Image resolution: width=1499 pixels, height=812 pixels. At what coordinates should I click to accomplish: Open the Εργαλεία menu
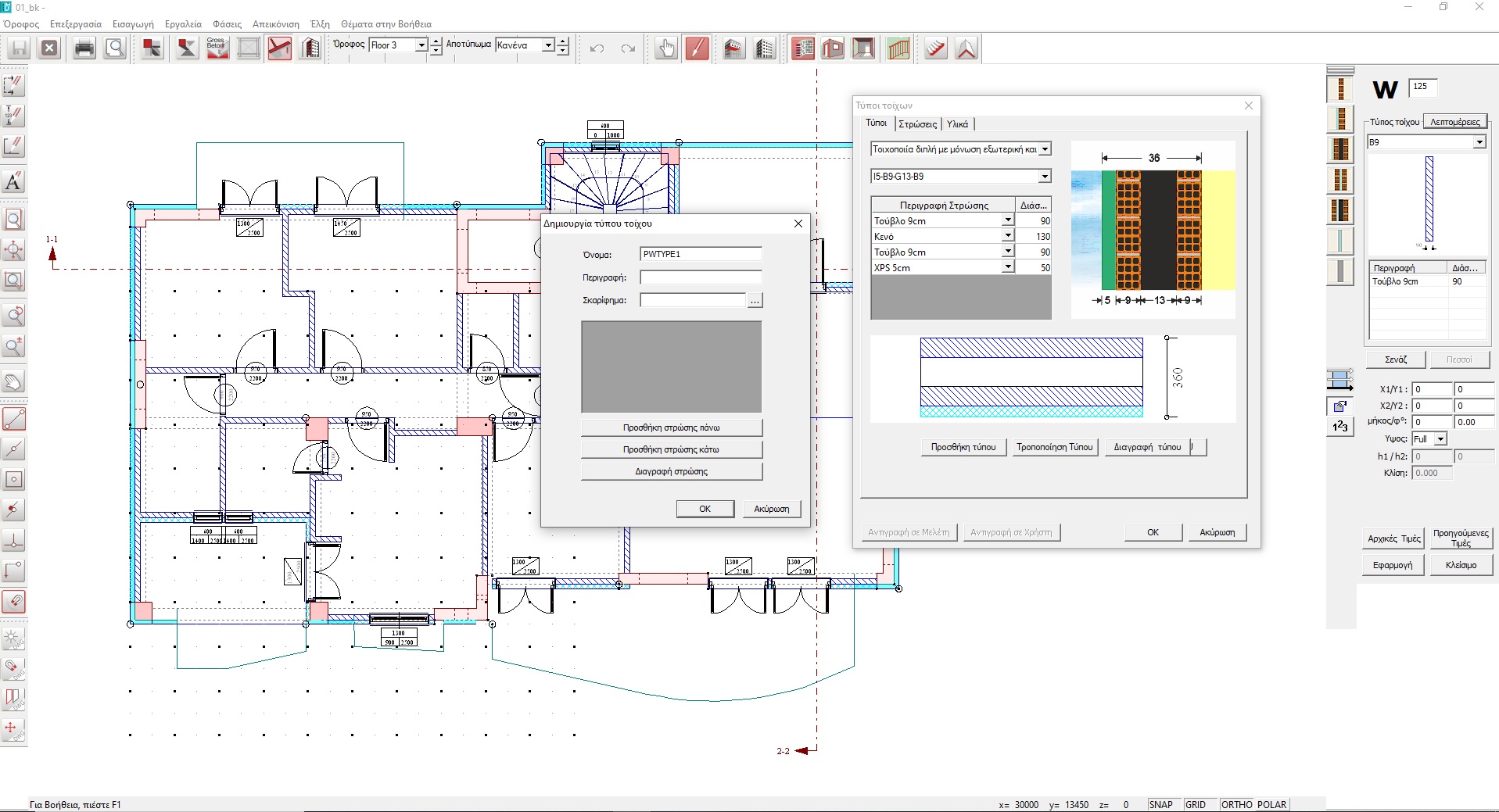tap(183, 24)
